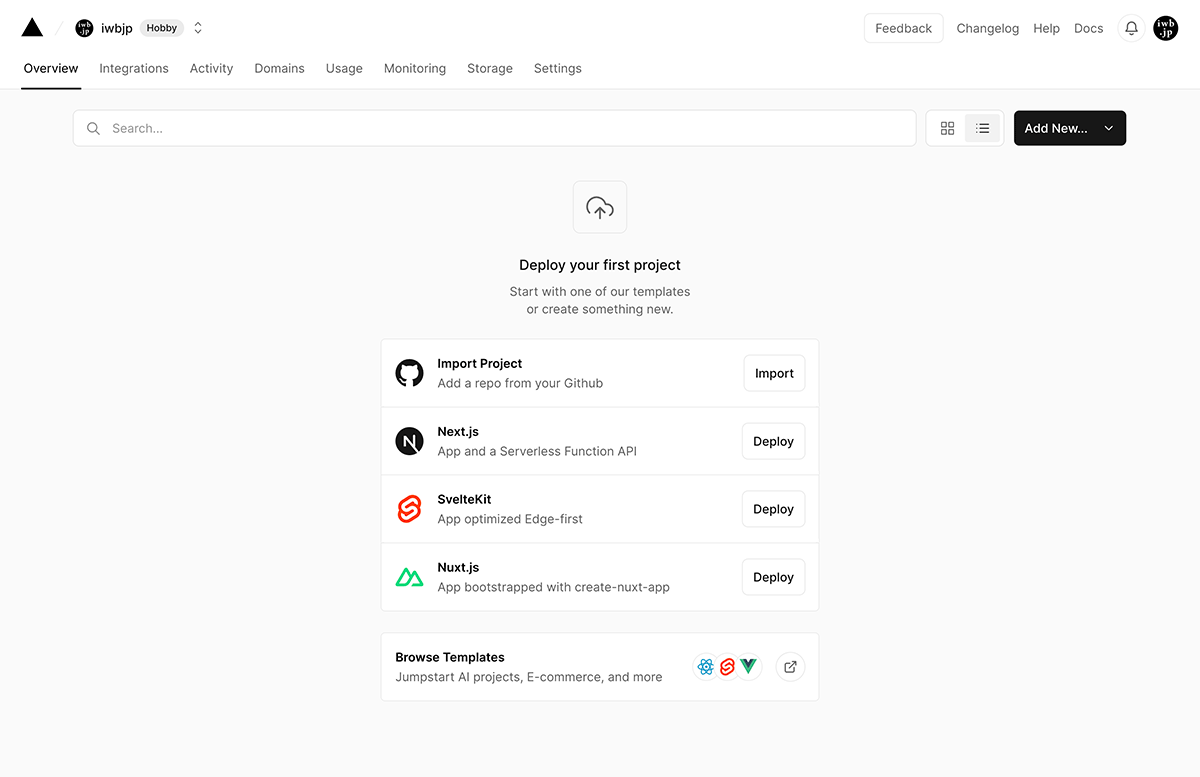Select the Overview tab
This screenshot has height=777, width=1200.
click(51, 68)
